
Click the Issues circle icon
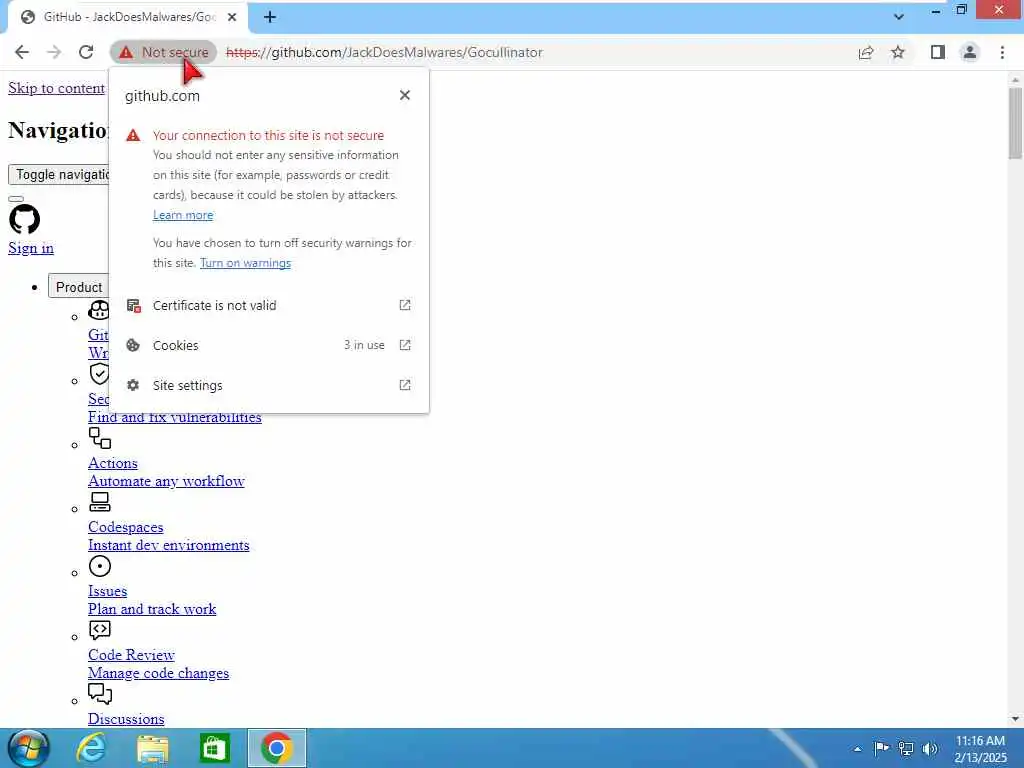tap(100, 566)
